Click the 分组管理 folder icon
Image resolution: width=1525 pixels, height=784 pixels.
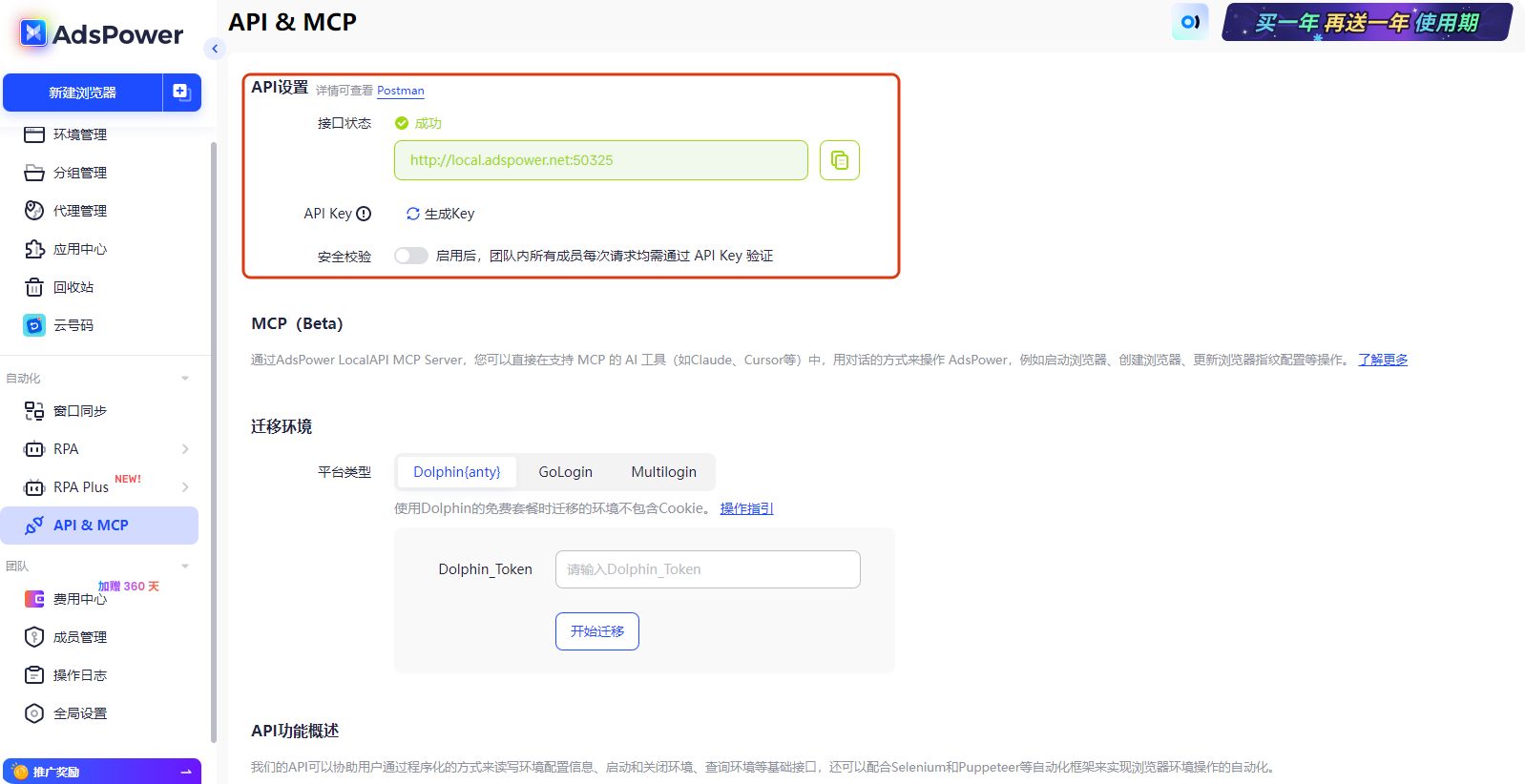click(x=34, y=173)
